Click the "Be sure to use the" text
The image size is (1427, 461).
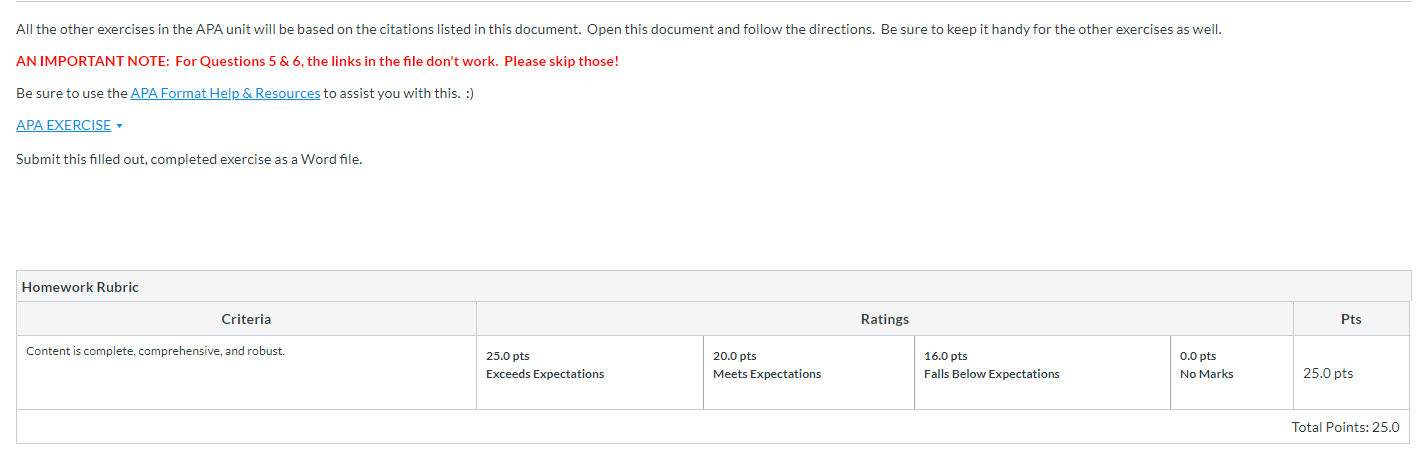72,93
